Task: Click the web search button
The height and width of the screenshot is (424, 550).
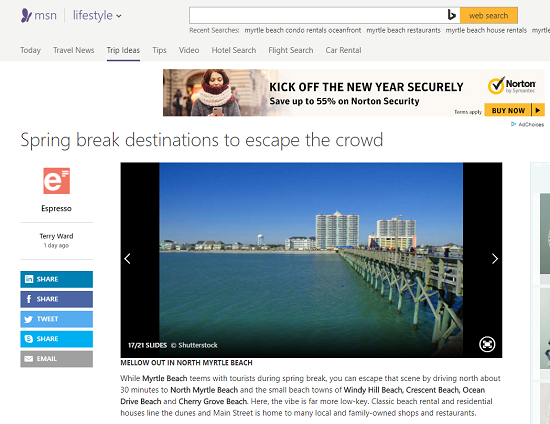Action: pyautogui.click(x=488, y=15)
